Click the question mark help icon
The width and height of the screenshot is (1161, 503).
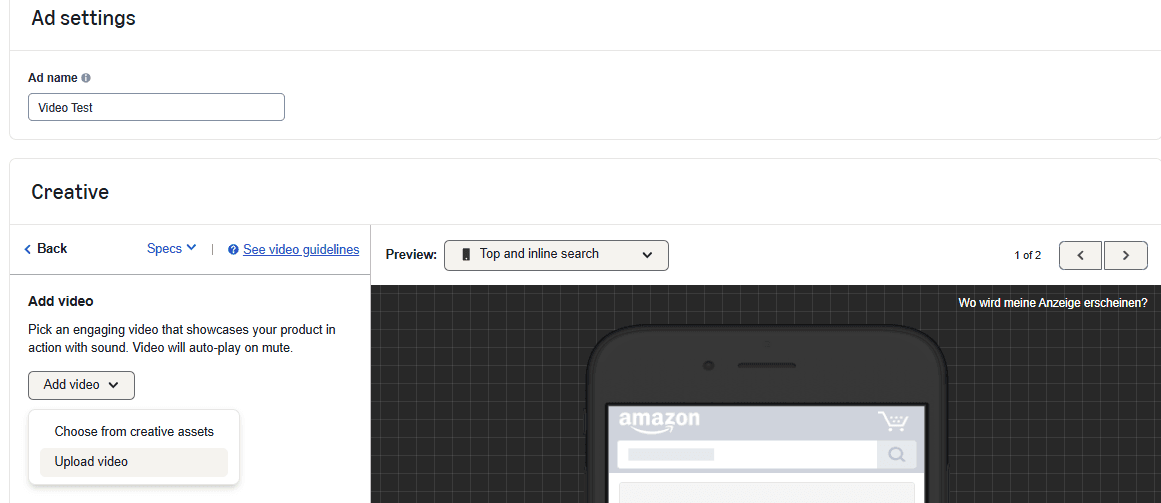click(233, 250)
